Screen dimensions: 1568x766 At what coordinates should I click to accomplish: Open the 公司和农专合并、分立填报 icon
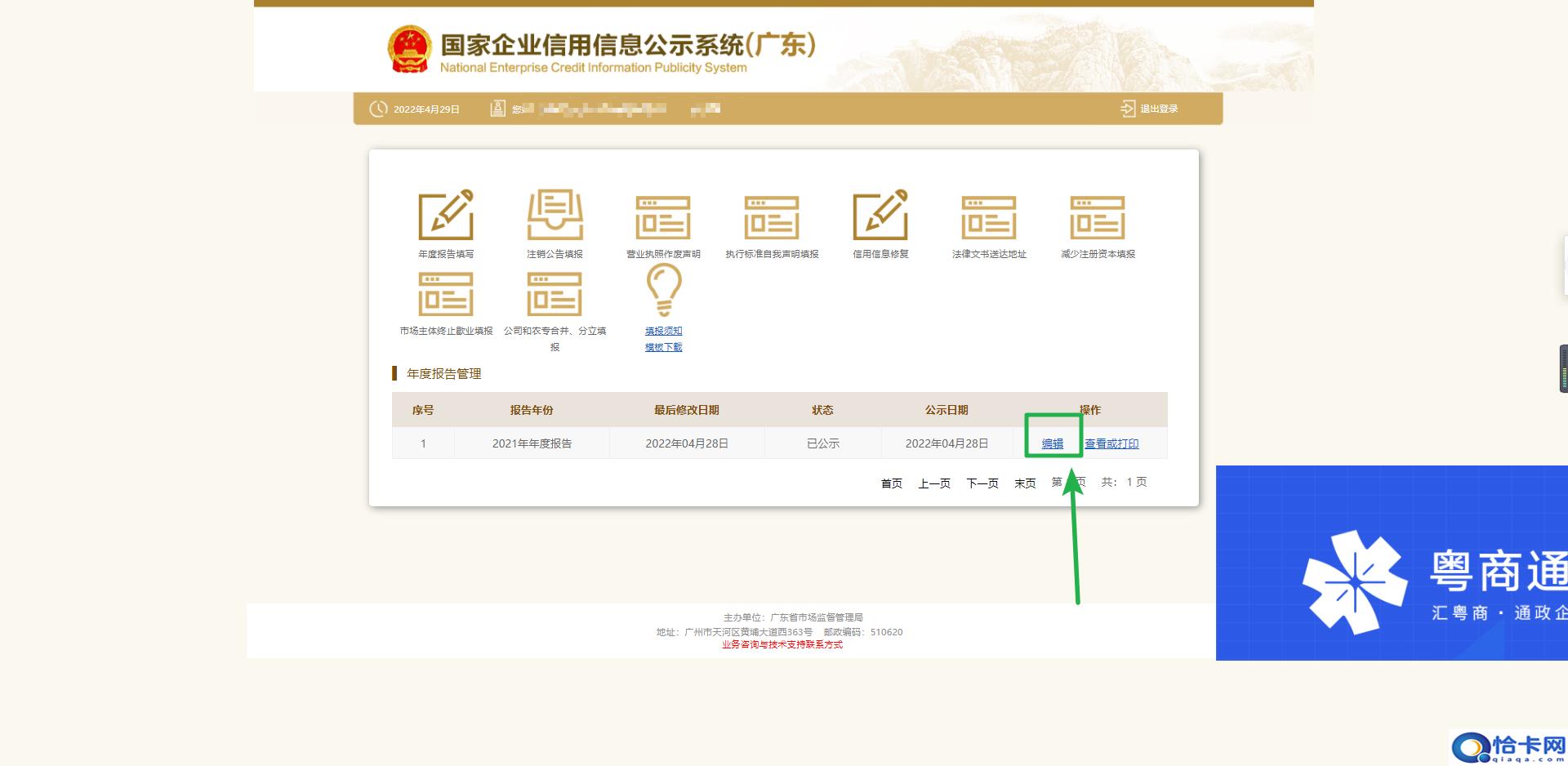[555, 294]
